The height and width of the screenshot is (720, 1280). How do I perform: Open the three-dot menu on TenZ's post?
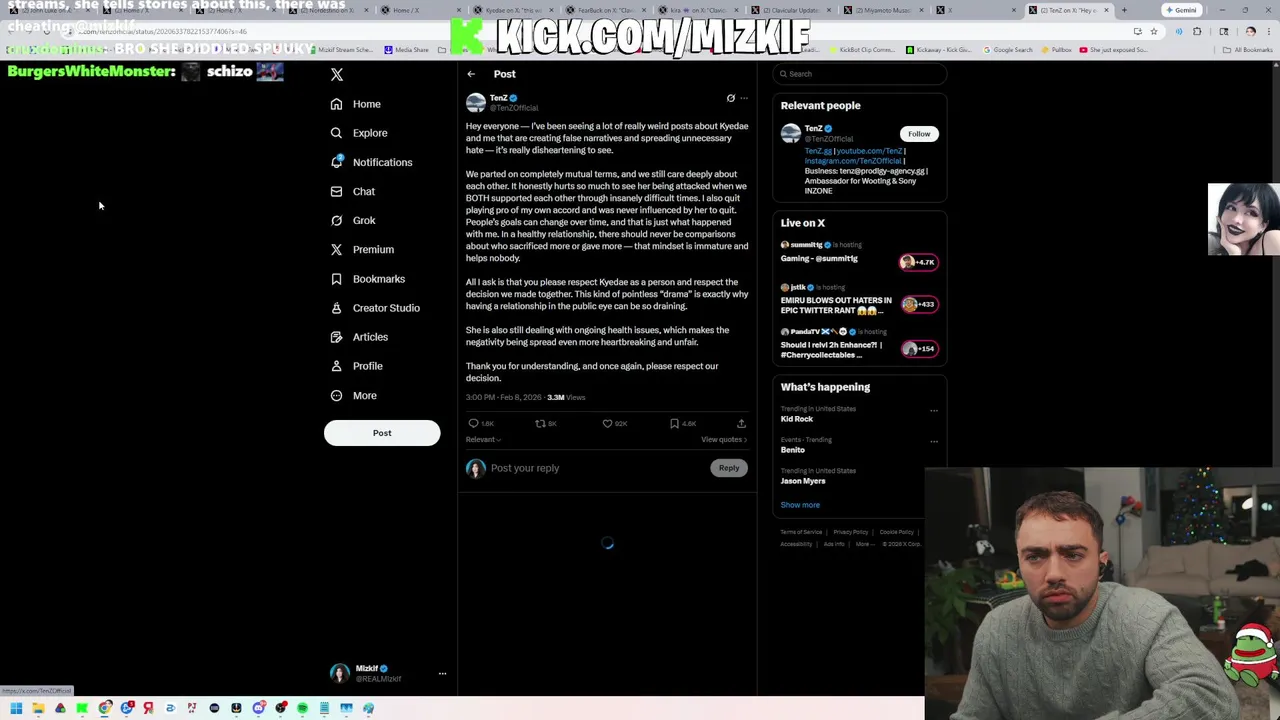click(x=743, y=98)
